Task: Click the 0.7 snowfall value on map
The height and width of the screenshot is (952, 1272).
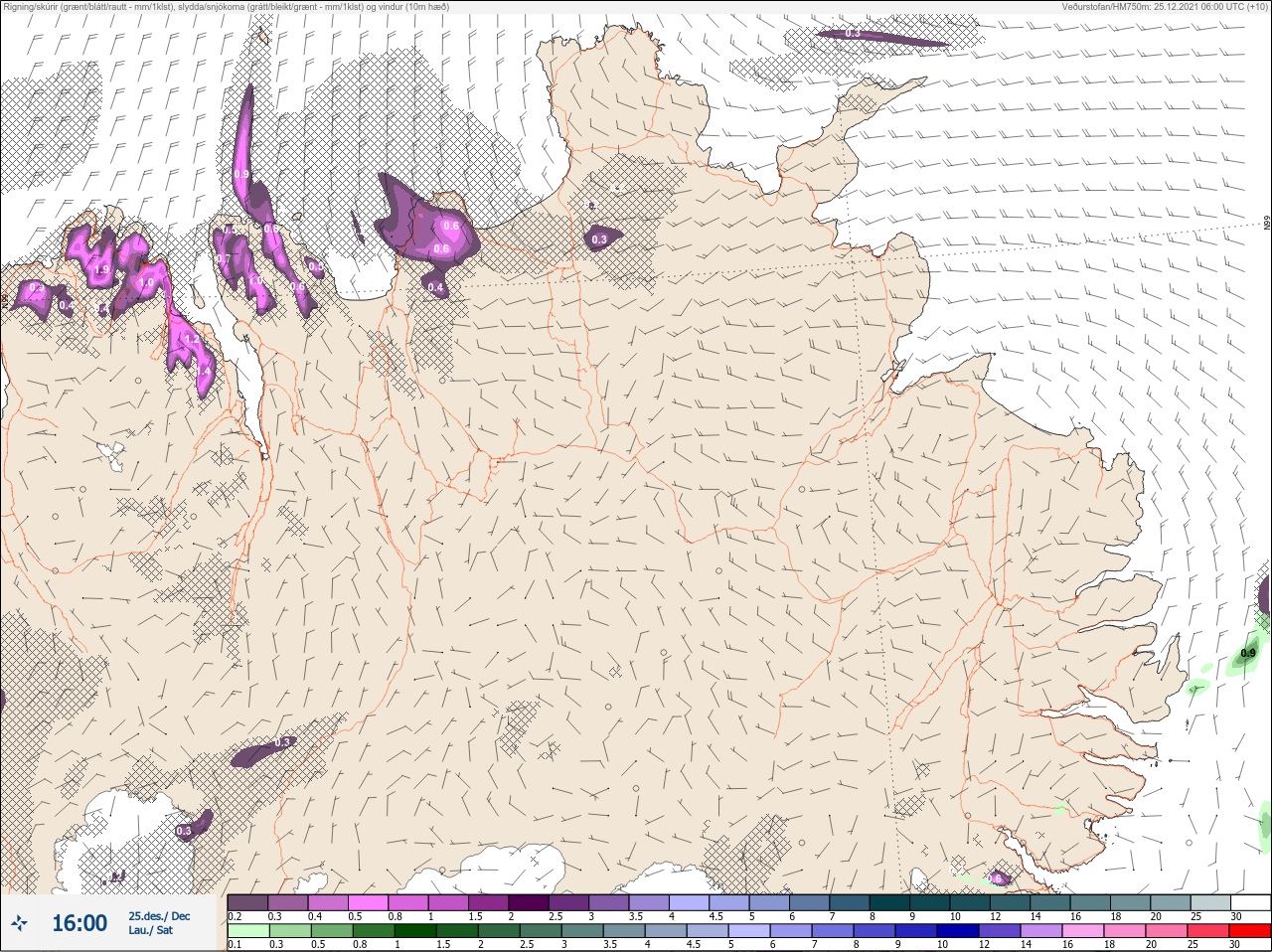Action: click(x=224, y=258)
